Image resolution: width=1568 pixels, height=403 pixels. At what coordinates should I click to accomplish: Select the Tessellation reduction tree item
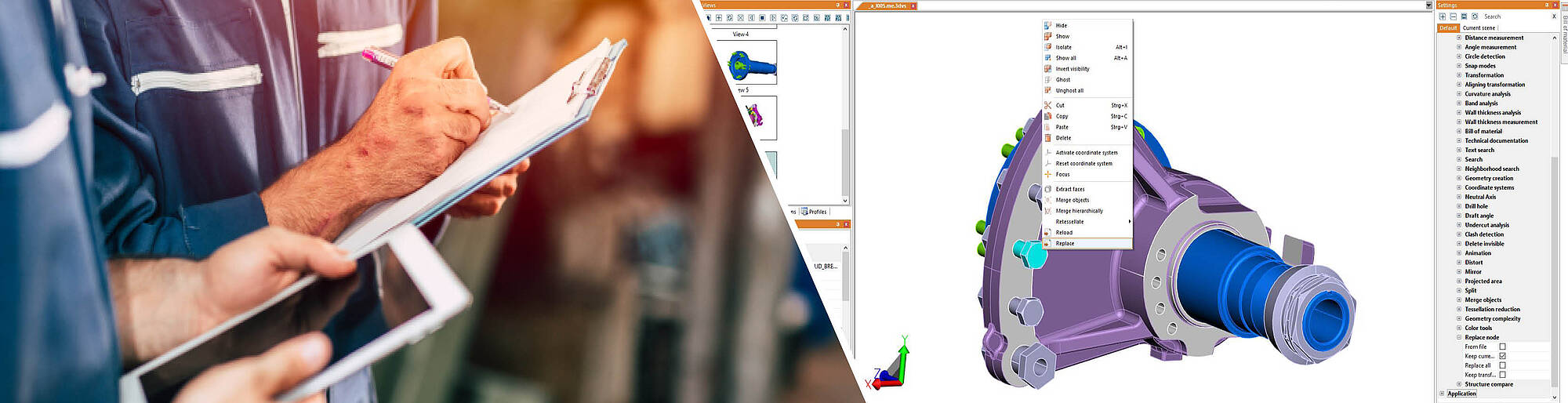coord(1492,309)
